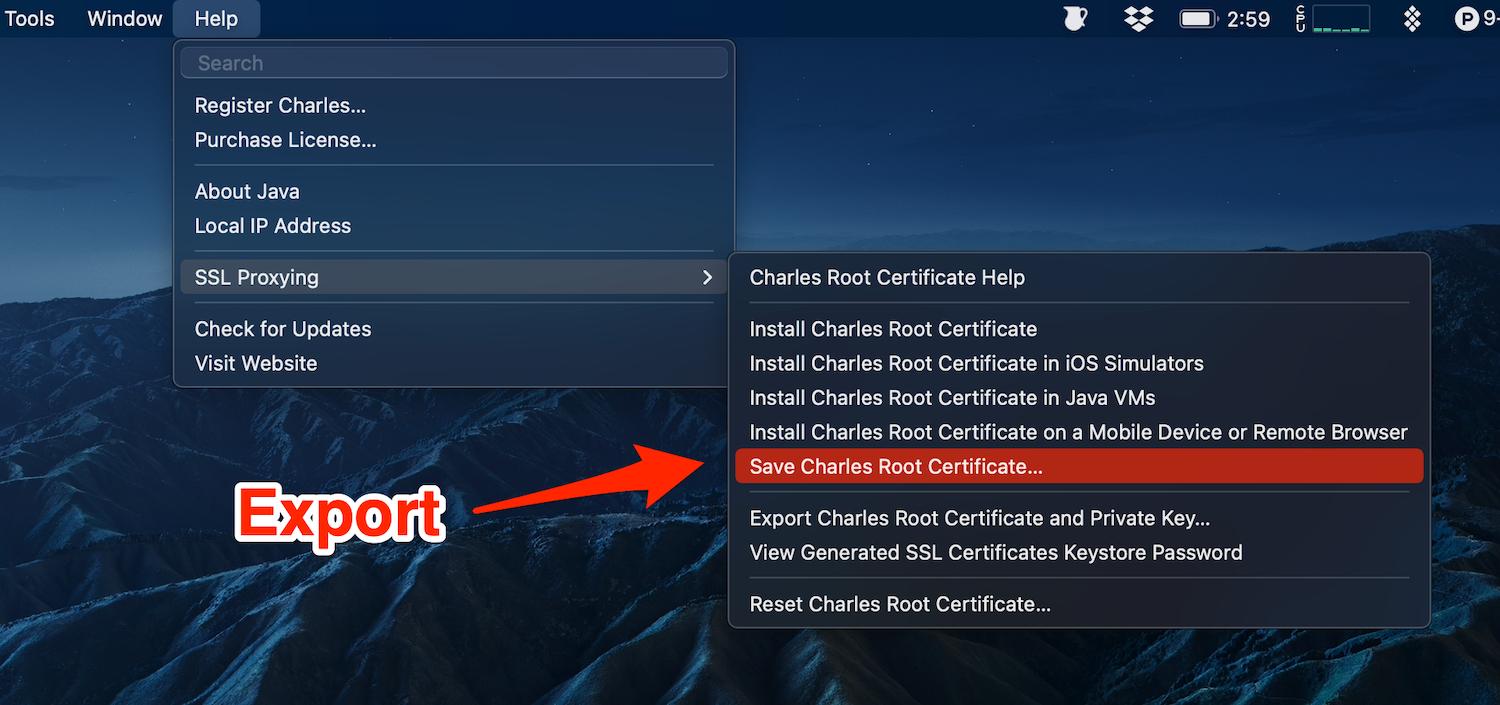Screen dimensions: 1500x705
Task: Click the circled P menu bar icon
Action: pyautogui.click(x=1467, y=19)
